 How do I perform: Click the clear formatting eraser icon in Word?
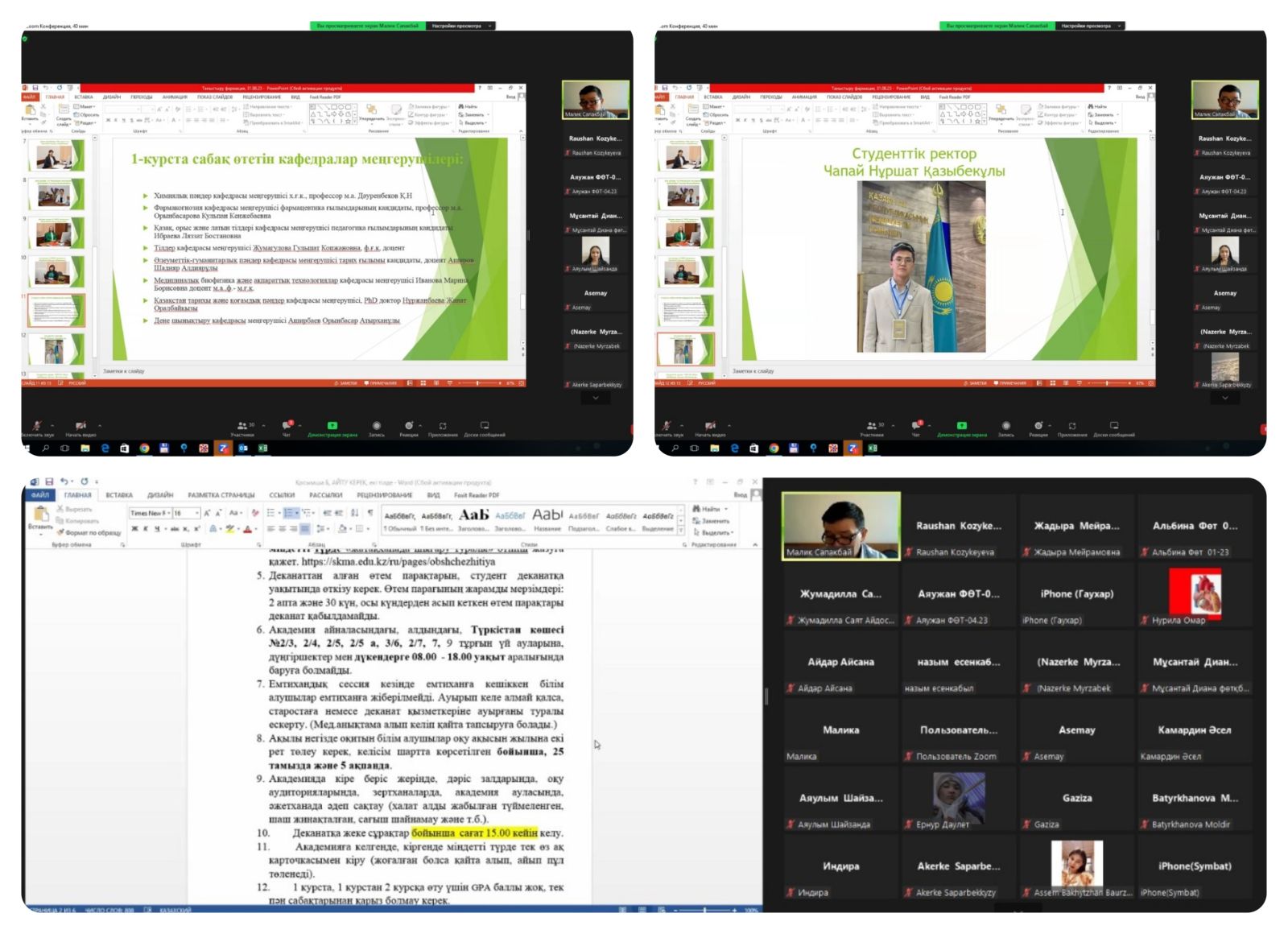click(255, 512)
